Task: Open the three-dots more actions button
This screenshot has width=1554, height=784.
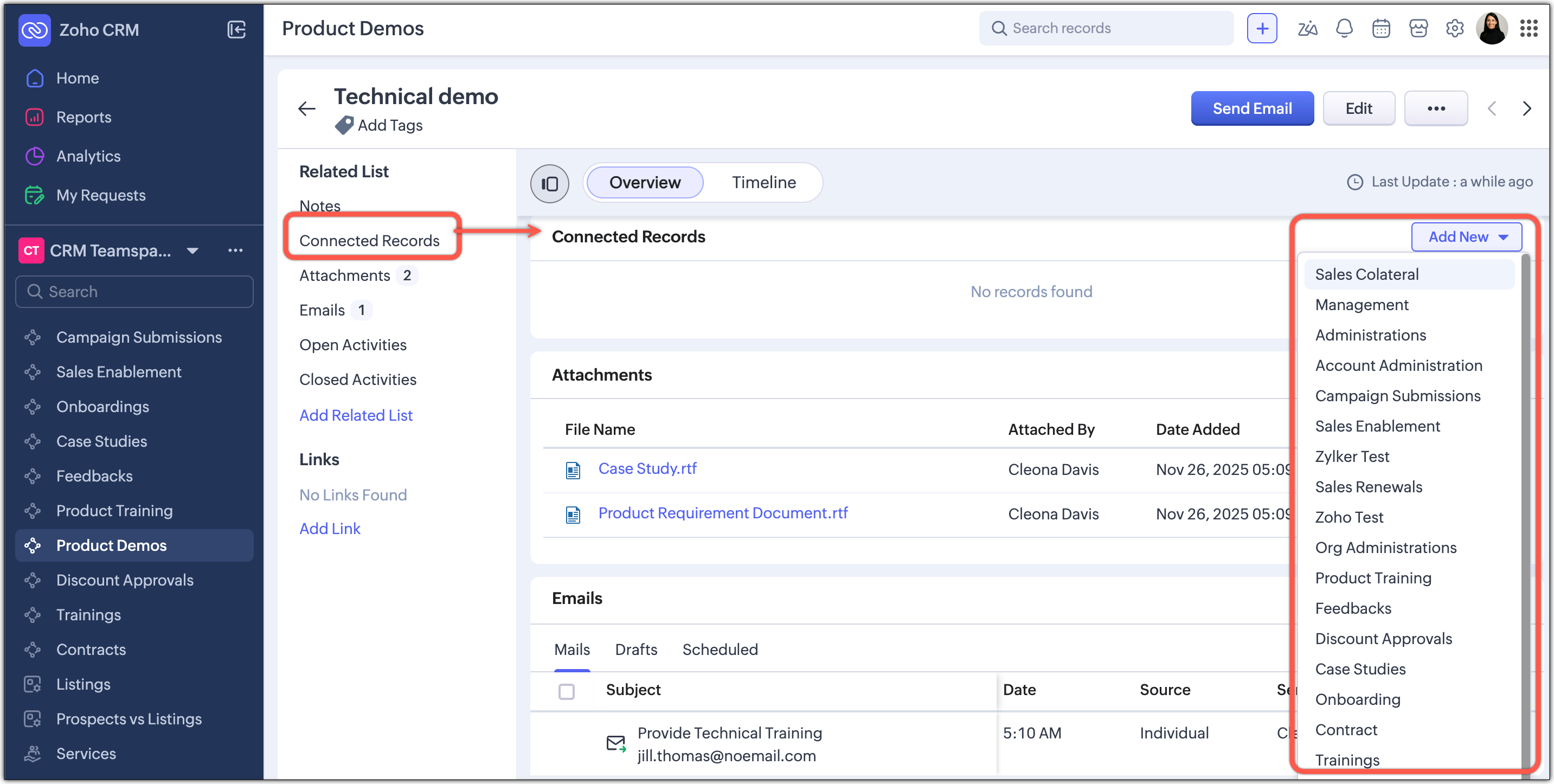Action: coord(1436,108)
